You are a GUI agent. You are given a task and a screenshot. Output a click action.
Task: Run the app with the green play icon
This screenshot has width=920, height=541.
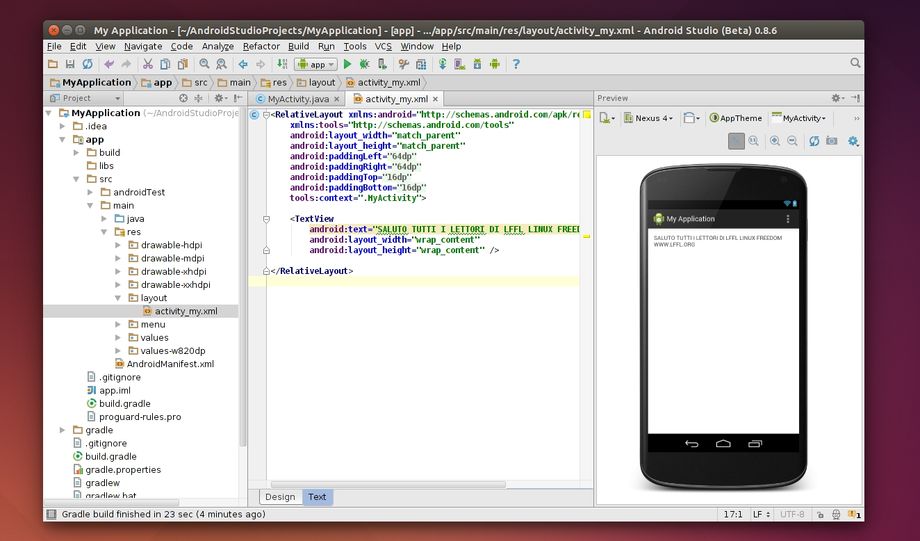pos(348,64)
